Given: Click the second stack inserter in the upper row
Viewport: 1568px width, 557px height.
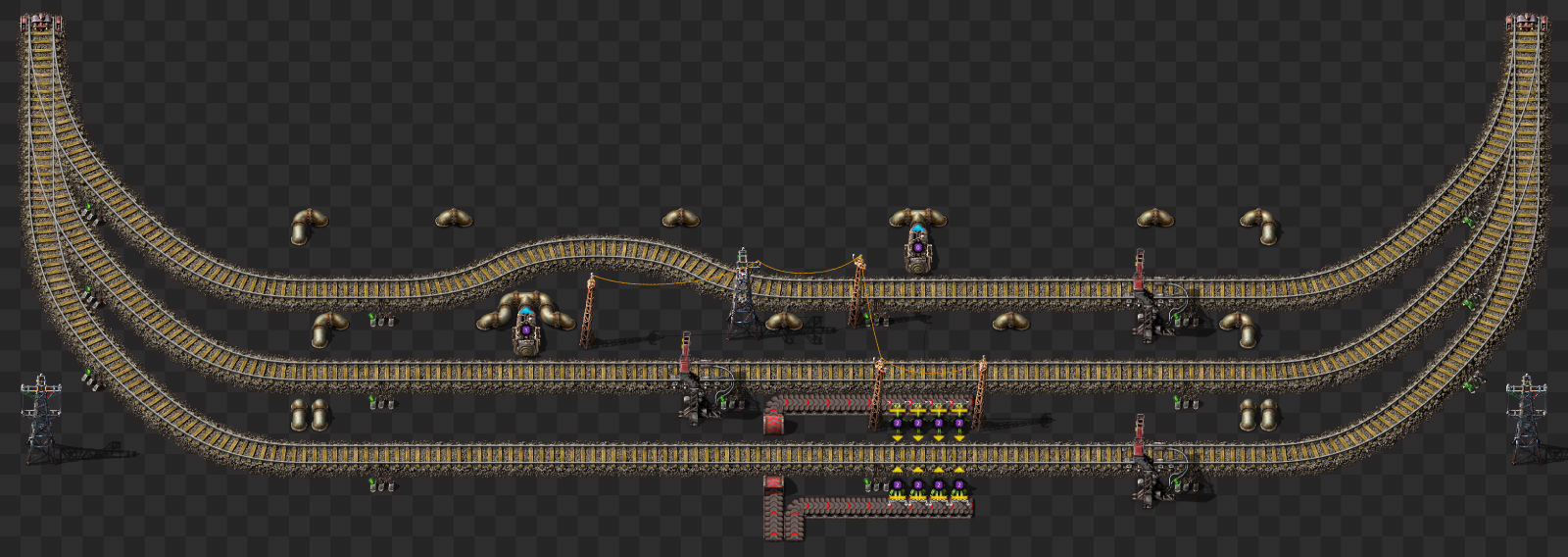Looking at the screenshot, I should click(x=917, y=423).
